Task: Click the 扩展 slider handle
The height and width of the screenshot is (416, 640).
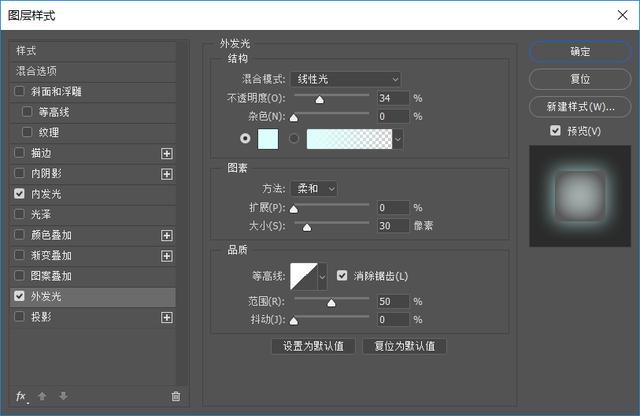Action: click(x=293, y=209)
